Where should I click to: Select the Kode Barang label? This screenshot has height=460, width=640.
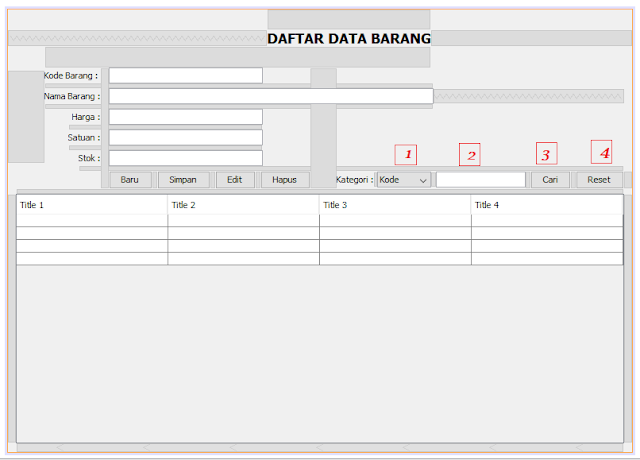coord(71,76)
